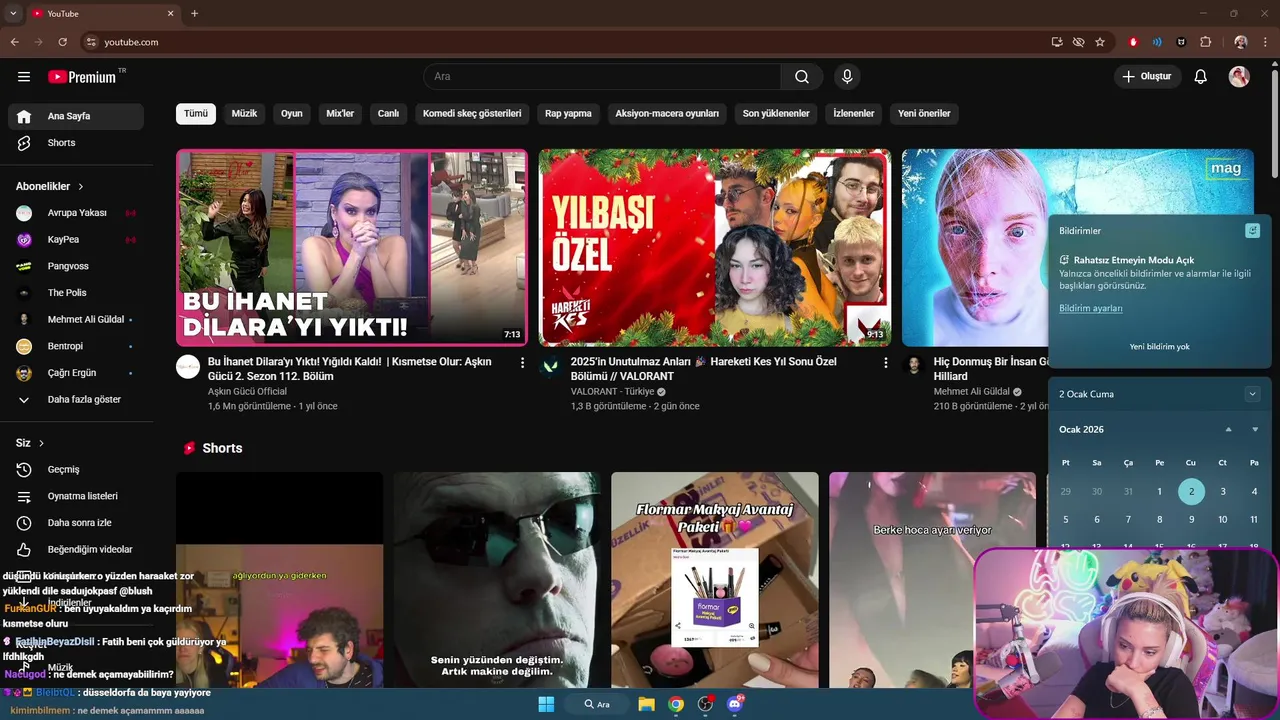Open Flormar Makyaj Avantaj Paketi short
The width and height of the screenshot is (1280, 720).
715,580
